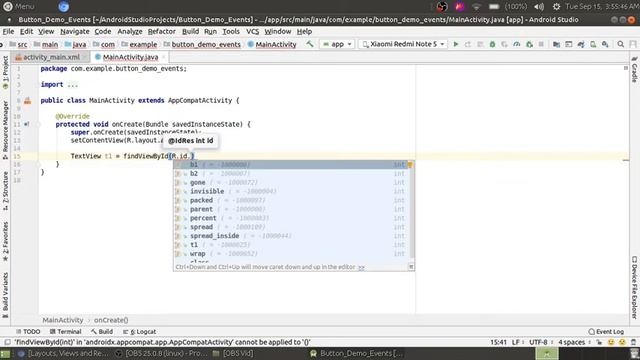
Task: Switch to the activity_main.xml tab
Action: tap(51, 57)
